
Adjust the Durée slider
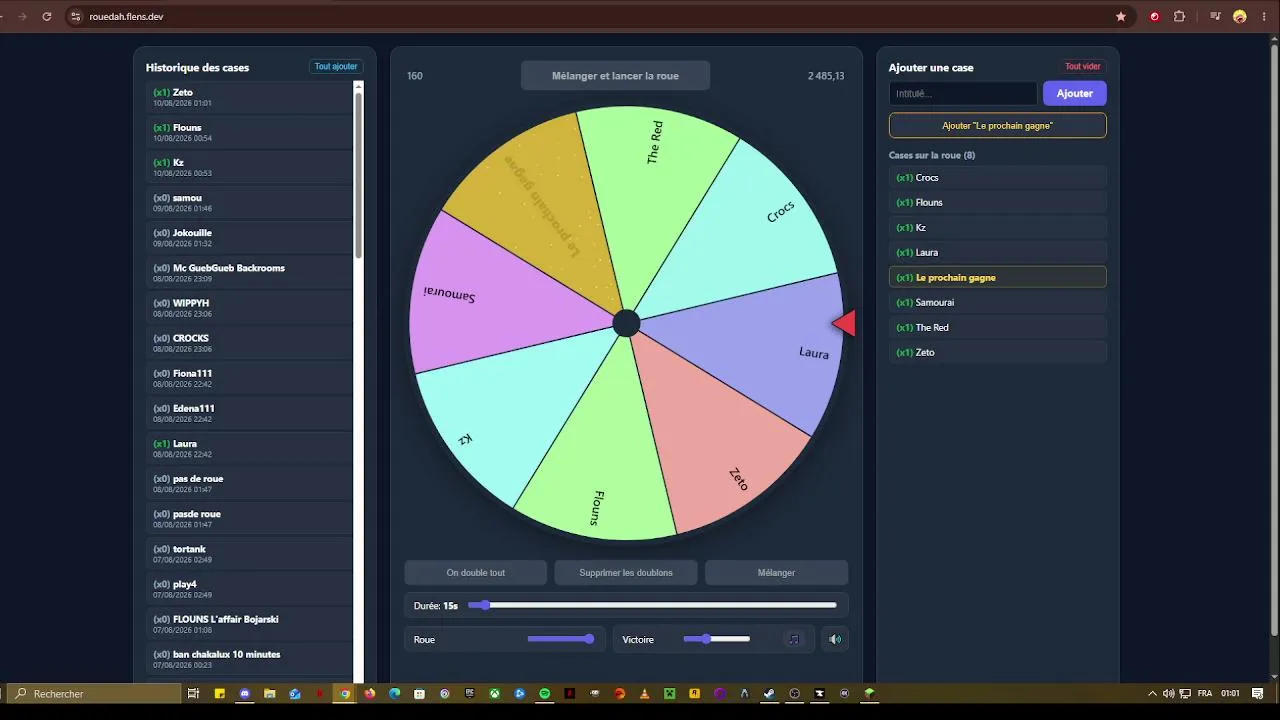(653, 605)
